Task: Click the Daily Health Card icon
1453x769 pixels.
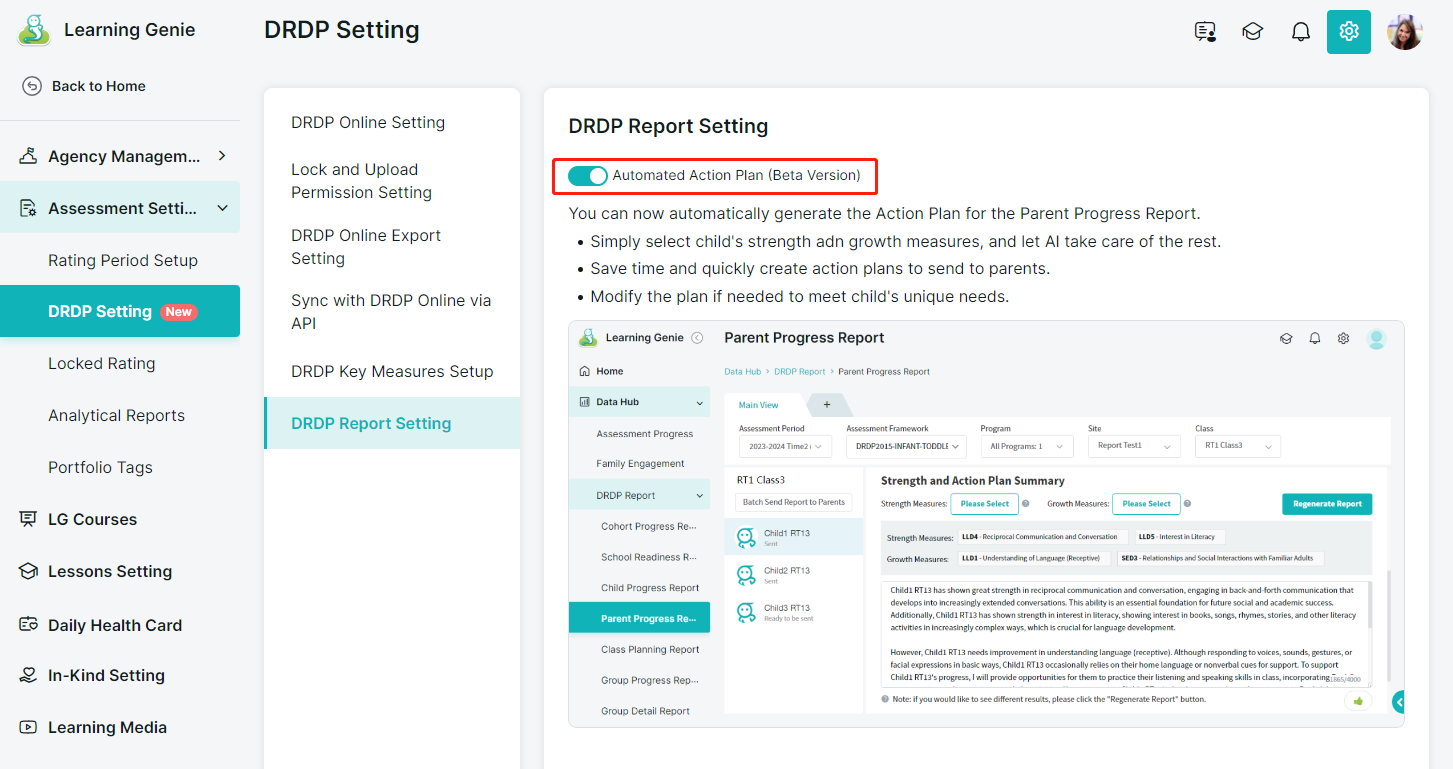Action: click(x=28, y=625)
